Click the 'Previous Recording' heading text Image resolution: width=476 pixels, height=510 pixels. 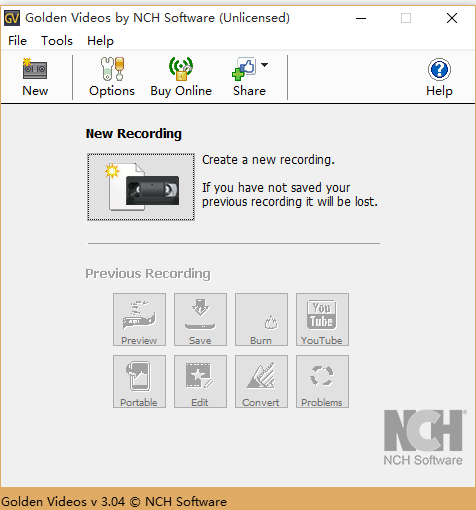click(148, 274)
